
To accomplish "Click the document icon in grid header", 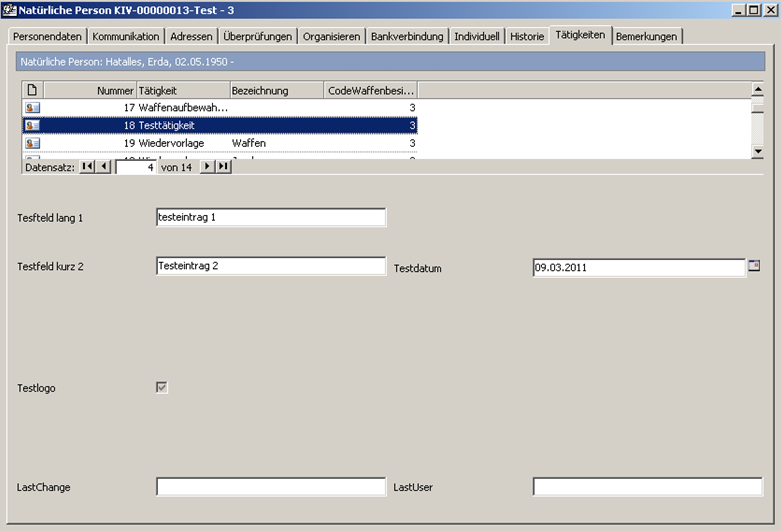I will (32, 90).
